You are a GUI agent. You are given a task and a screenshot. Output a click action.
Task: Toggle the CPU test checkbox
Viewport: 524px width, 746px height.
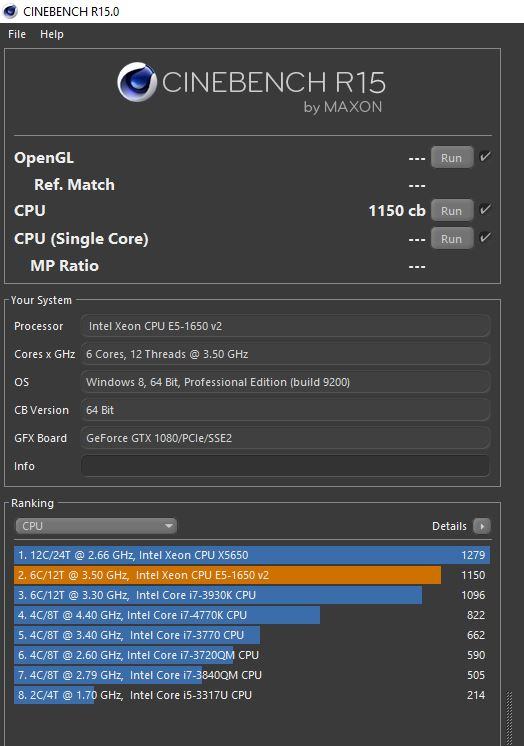[485, 209]
